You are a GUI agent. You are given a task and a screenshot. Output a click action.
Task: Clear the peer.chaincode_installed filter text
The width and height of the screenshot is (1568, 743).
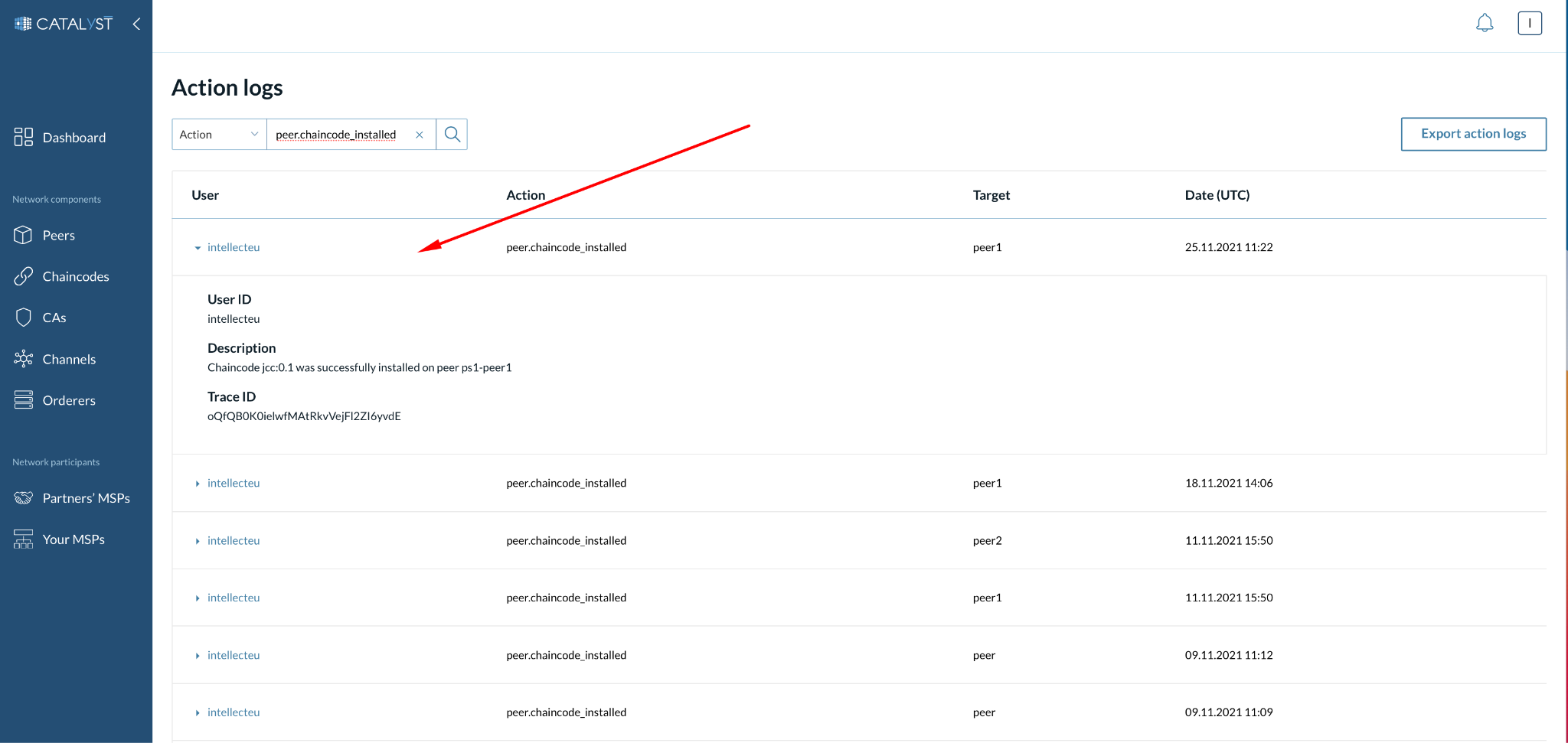420,135
